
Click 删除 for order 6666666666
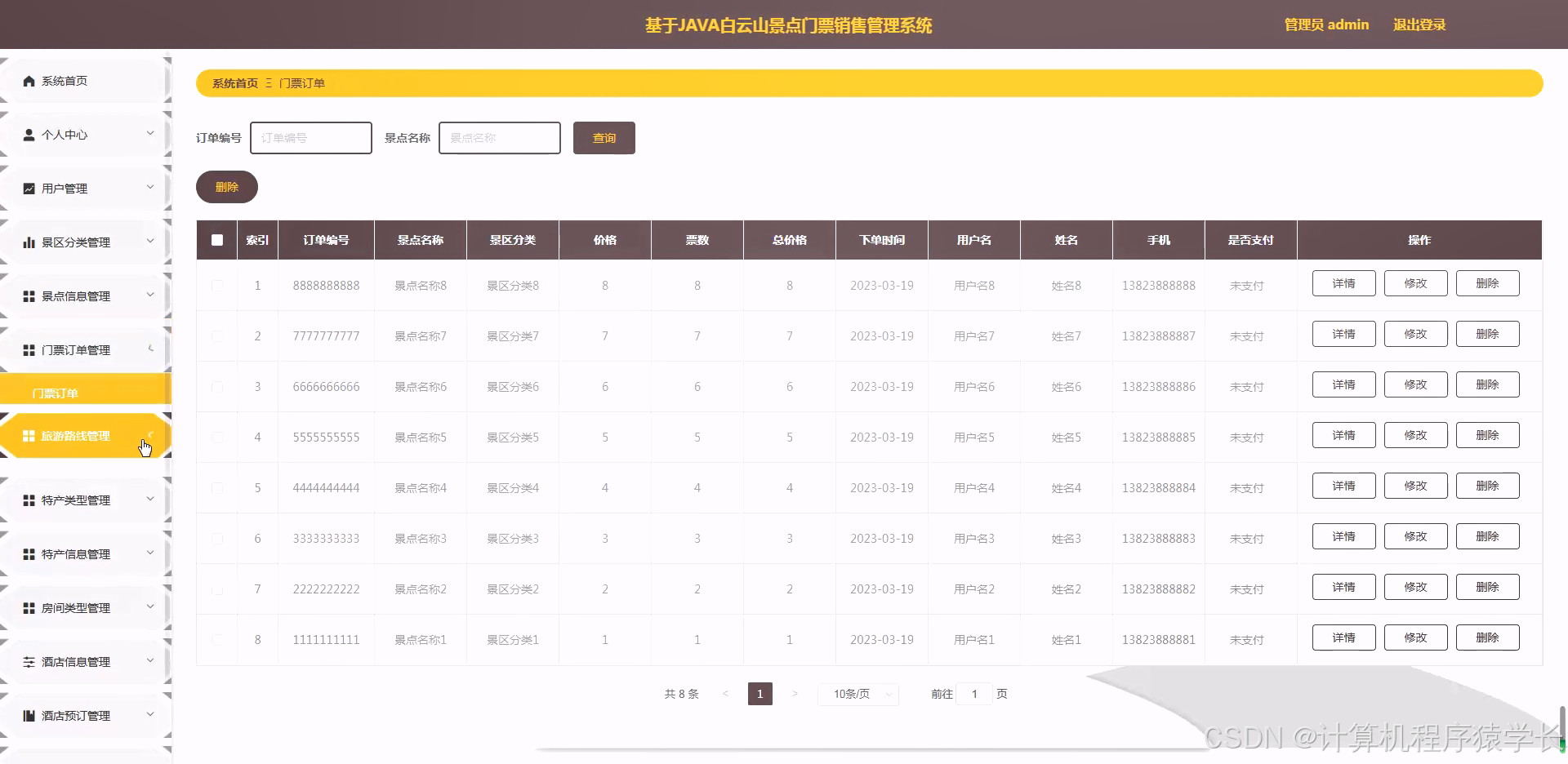click(1488, 384)
